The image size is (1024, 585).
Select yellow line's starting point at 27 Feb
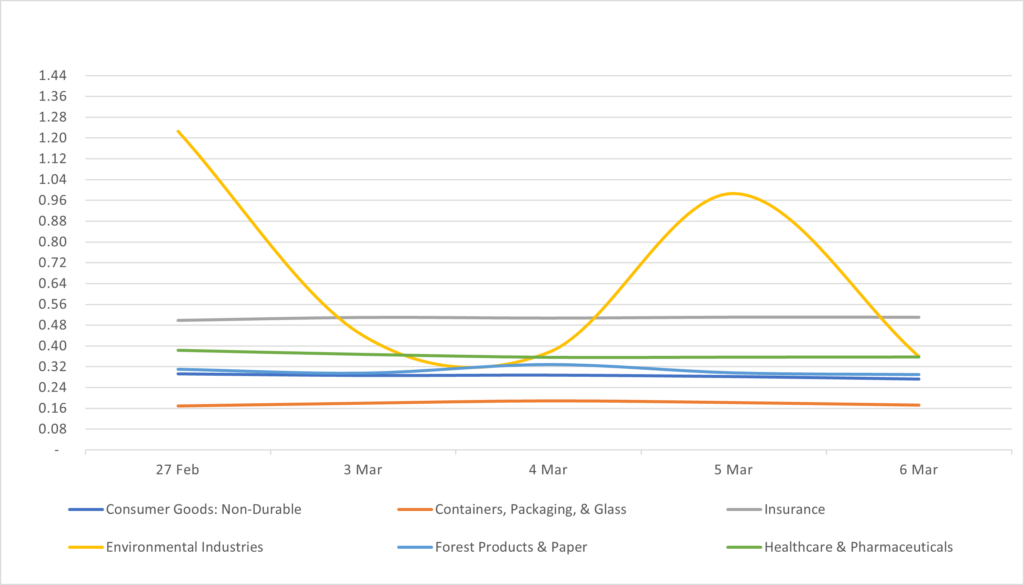click(x=178, y=131)
